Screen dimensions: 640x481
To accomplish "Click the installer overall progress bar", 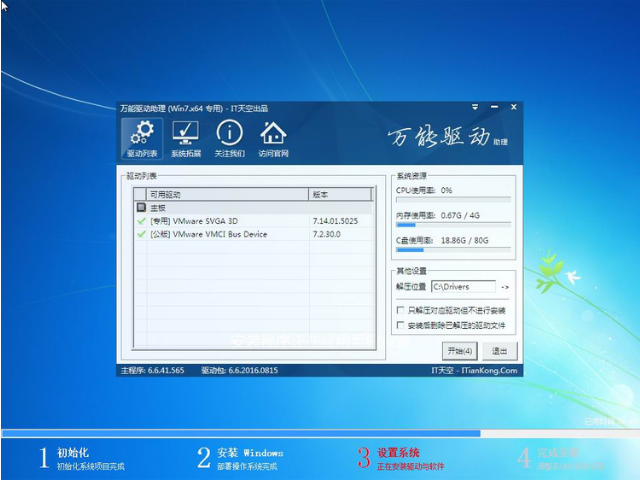I will point(320,433).
